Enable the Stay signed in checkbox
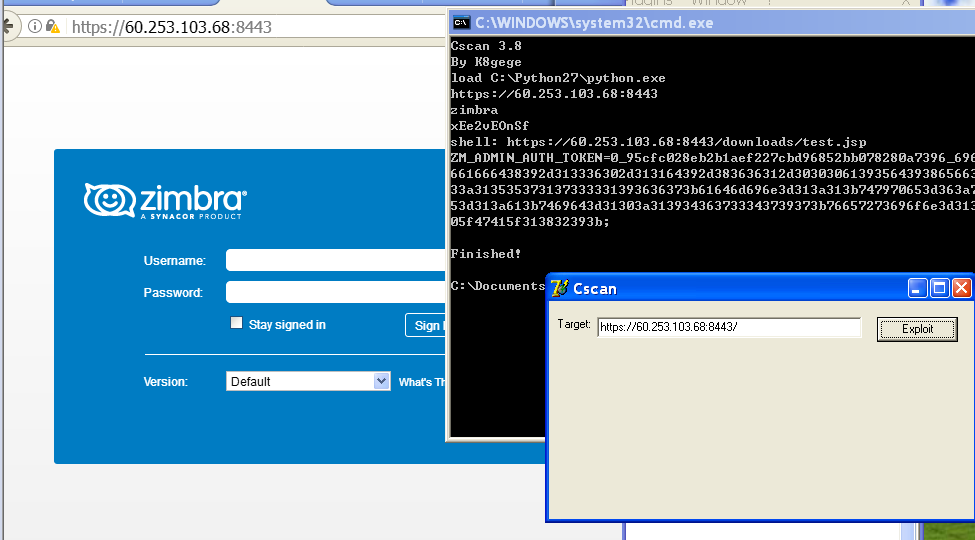This screenshot has width=975, height=540. [236, 323]
